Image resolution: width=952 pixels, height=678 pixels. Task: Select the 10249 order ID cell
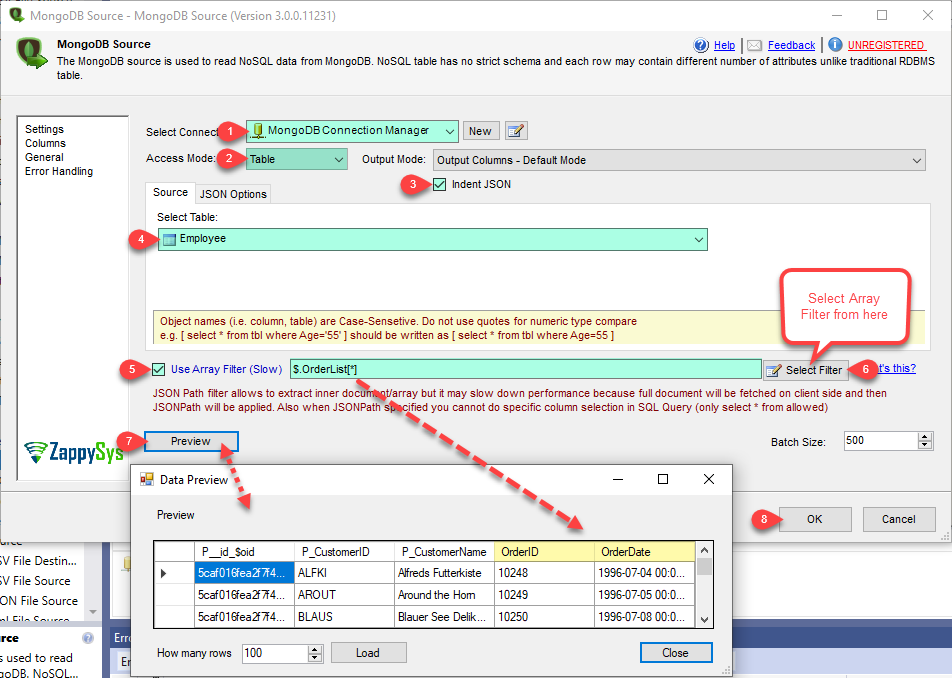click(545, 595)
